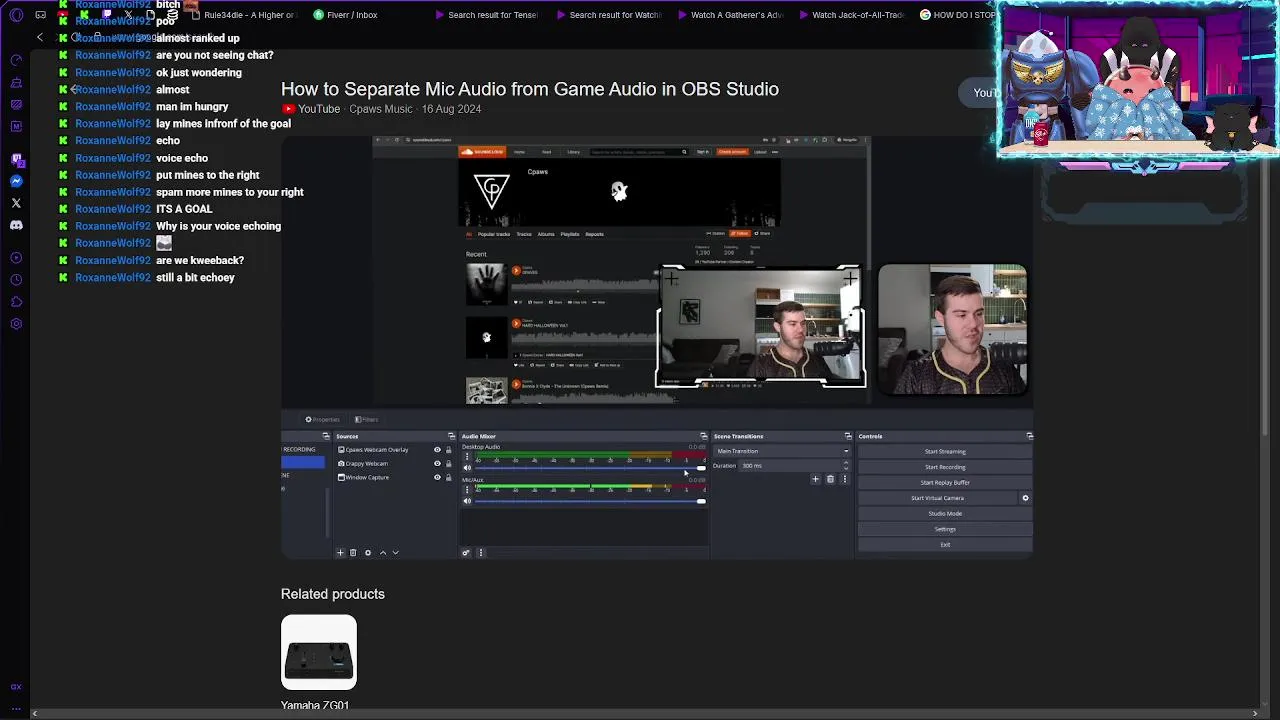
Task: Open browser settings gear in the sidebar
Action: coord(16,324)
